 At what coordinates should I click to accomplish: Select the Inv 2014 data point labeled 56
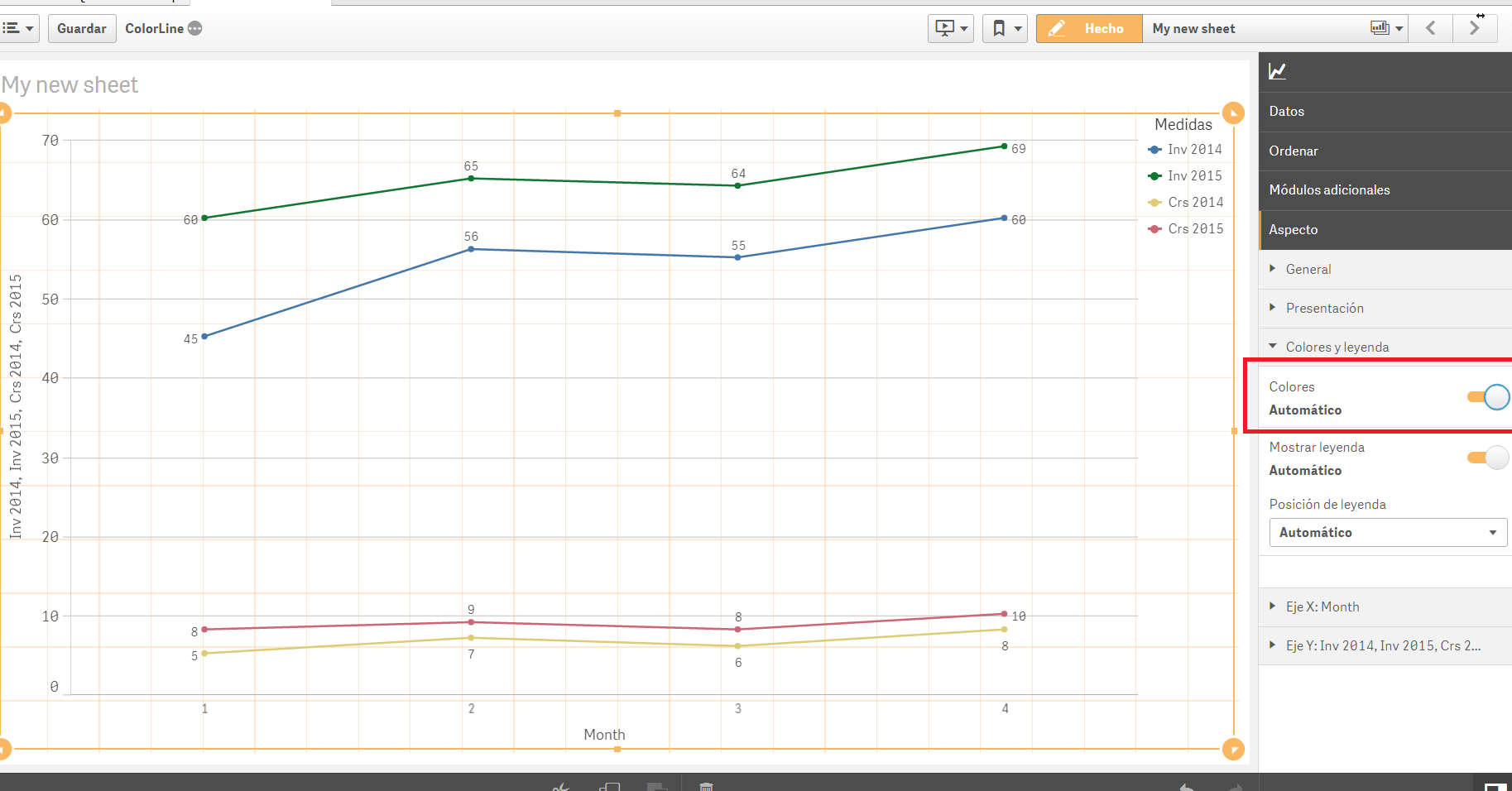(471, 249)
